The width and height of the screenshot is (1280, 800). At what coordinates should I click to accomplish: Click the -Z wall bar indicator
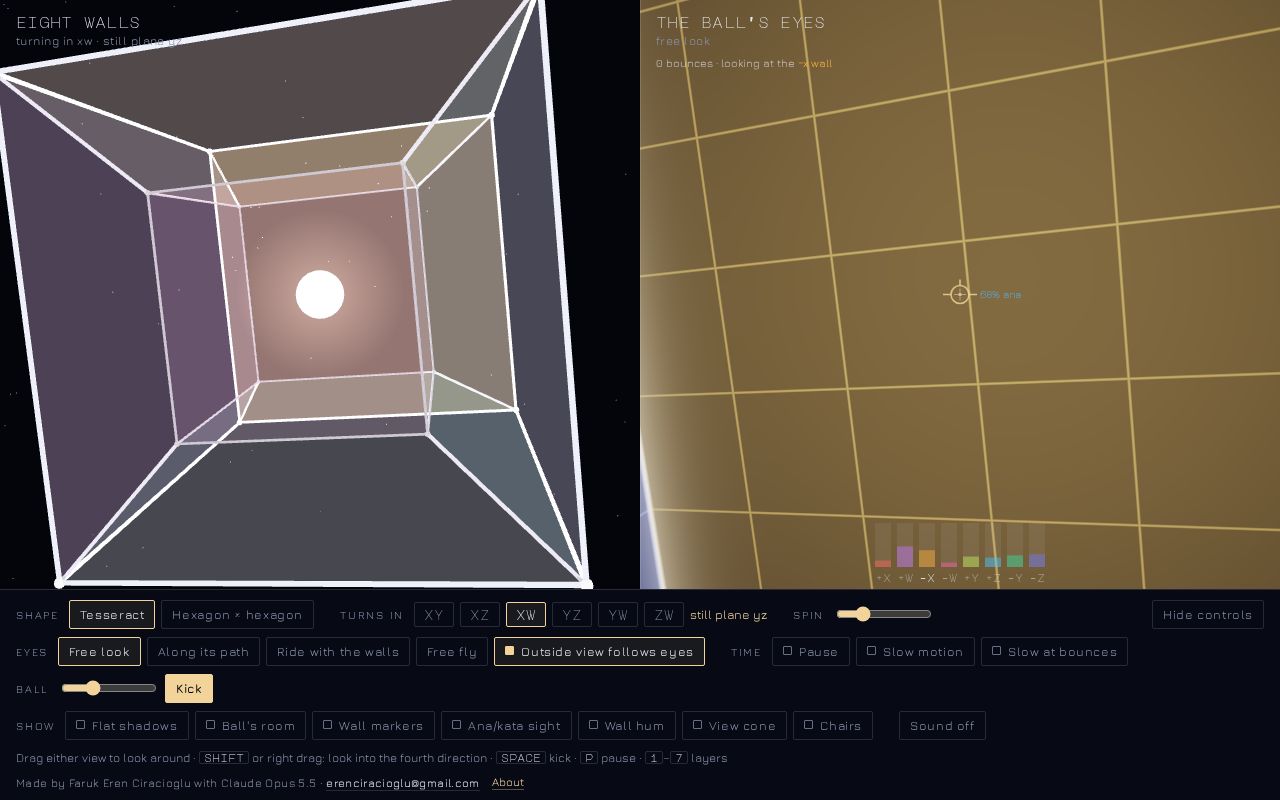(x=1037, y=552)
